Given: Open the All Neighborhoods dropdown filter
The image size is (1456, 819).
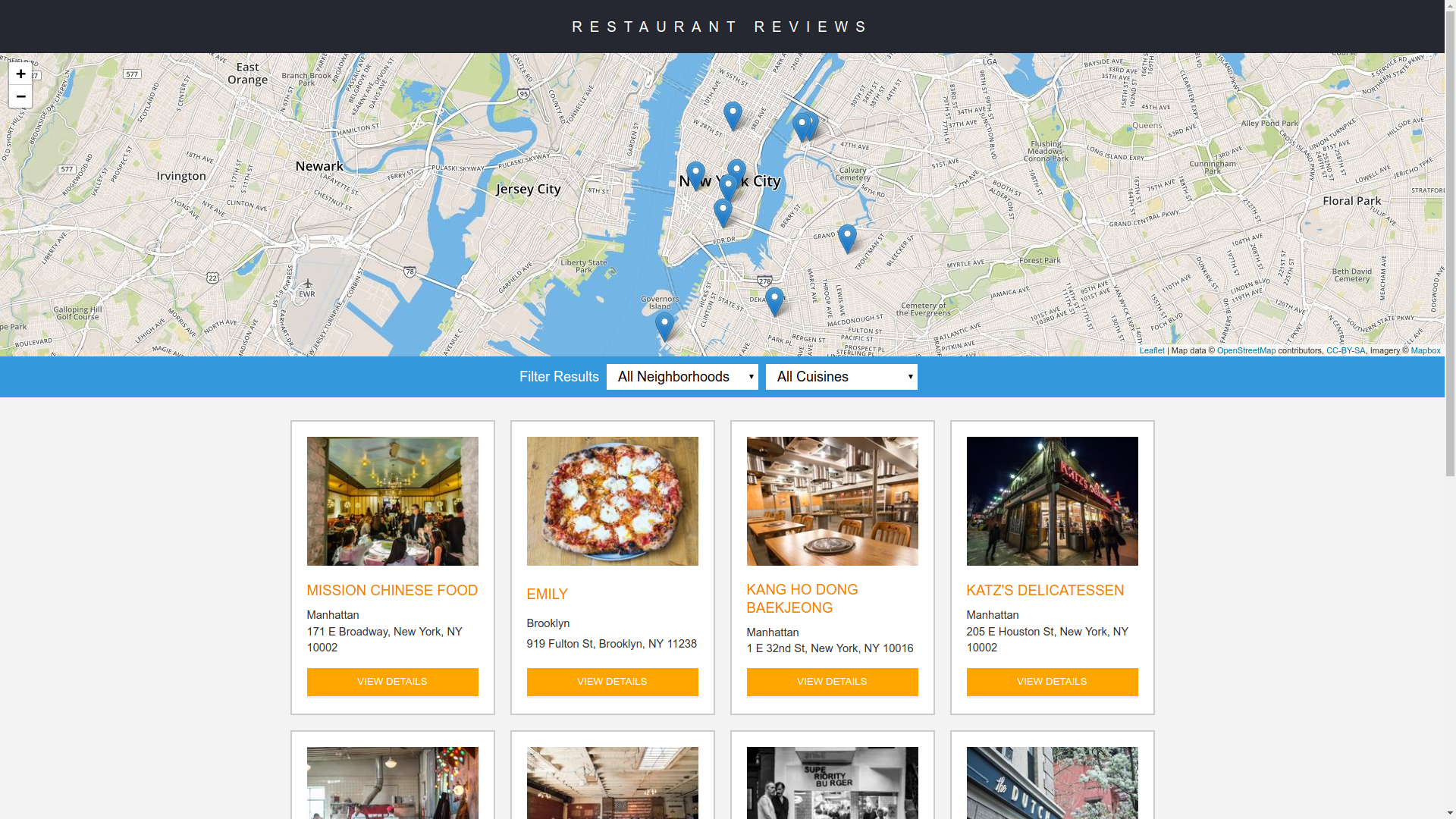Looking at the screenshot, I should tap(682, 376).
